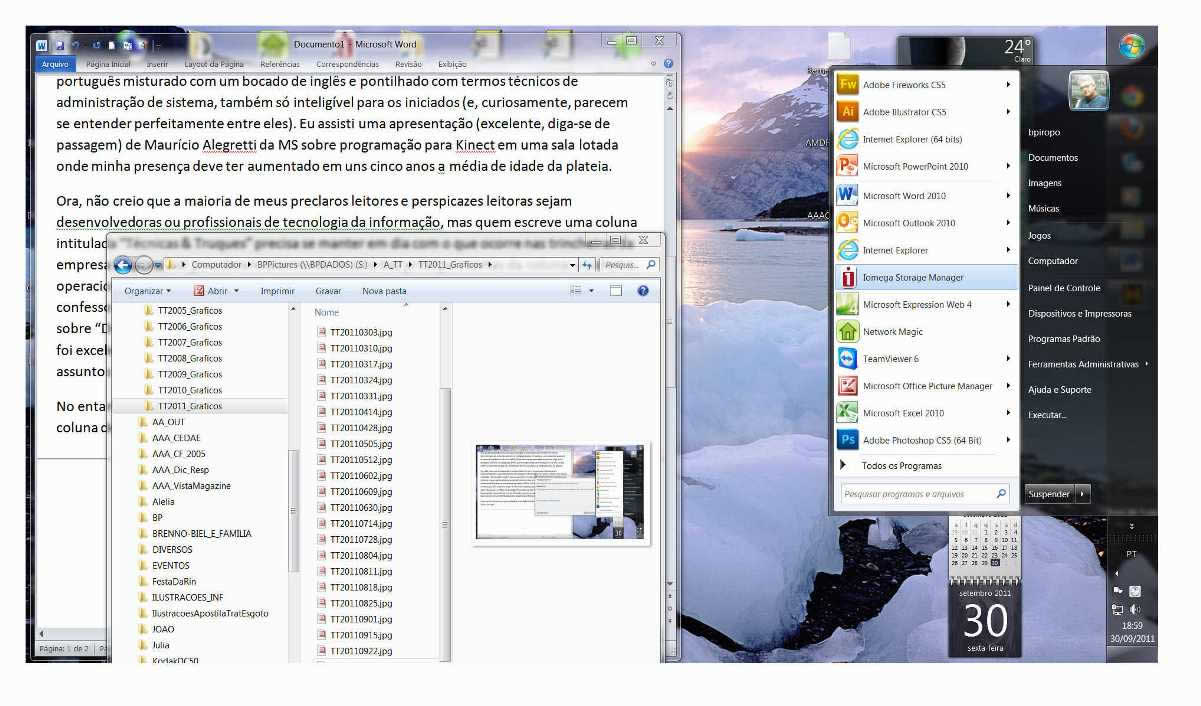The image size is (1201, 706).
Task: Open the Arquivo tab in Word
Action: (x=54, y=64)
